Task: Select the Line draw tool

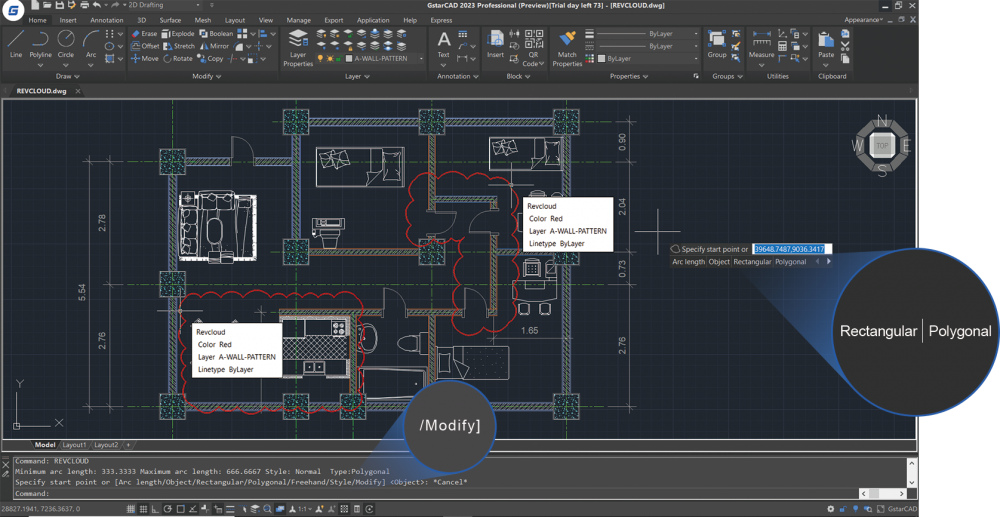Action: pos(16,43)
